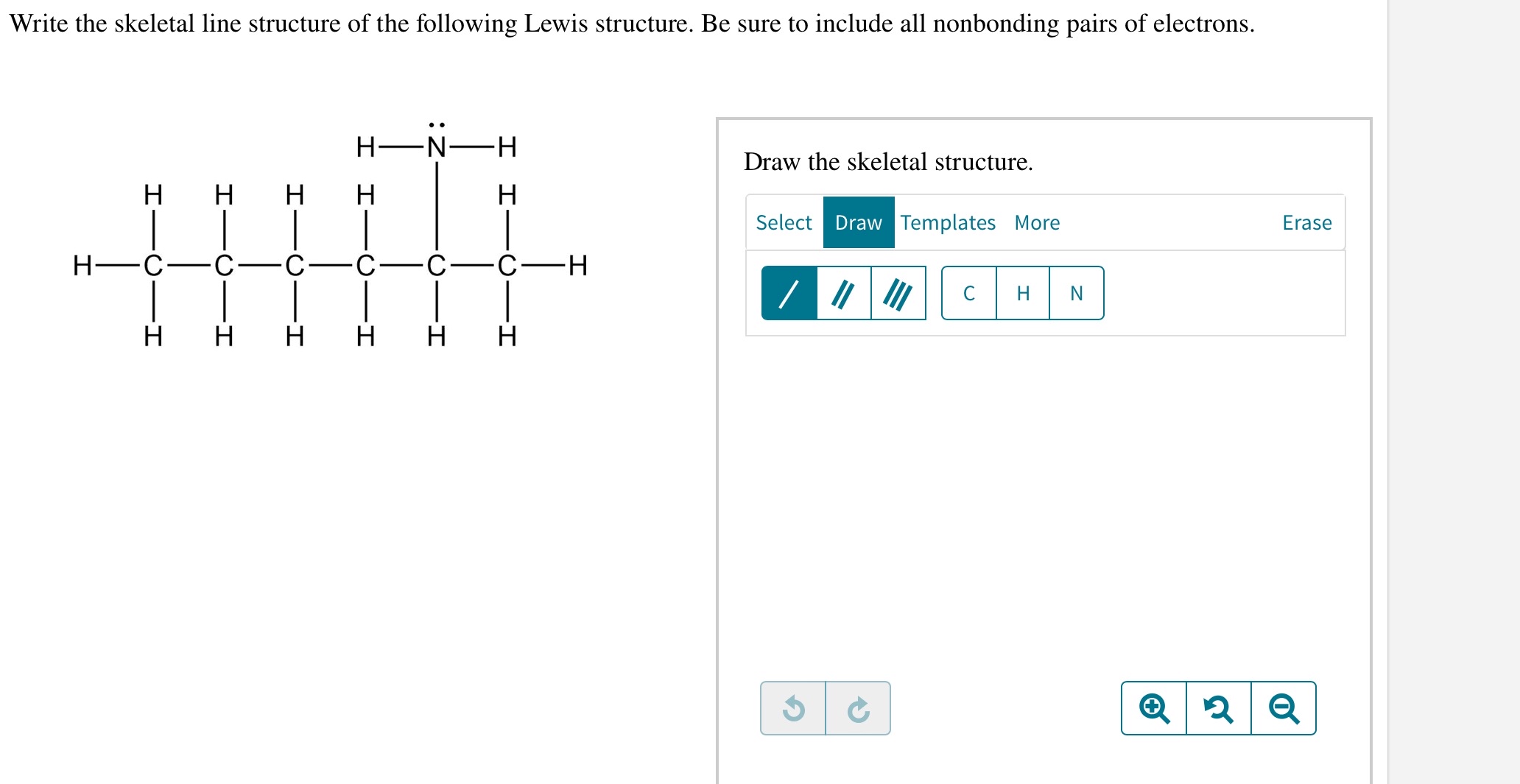Image resolution: width=1520 pixels, height=784 pixels.
Task: Click the Select tab in the toolbar
Action: pos(783,223)
